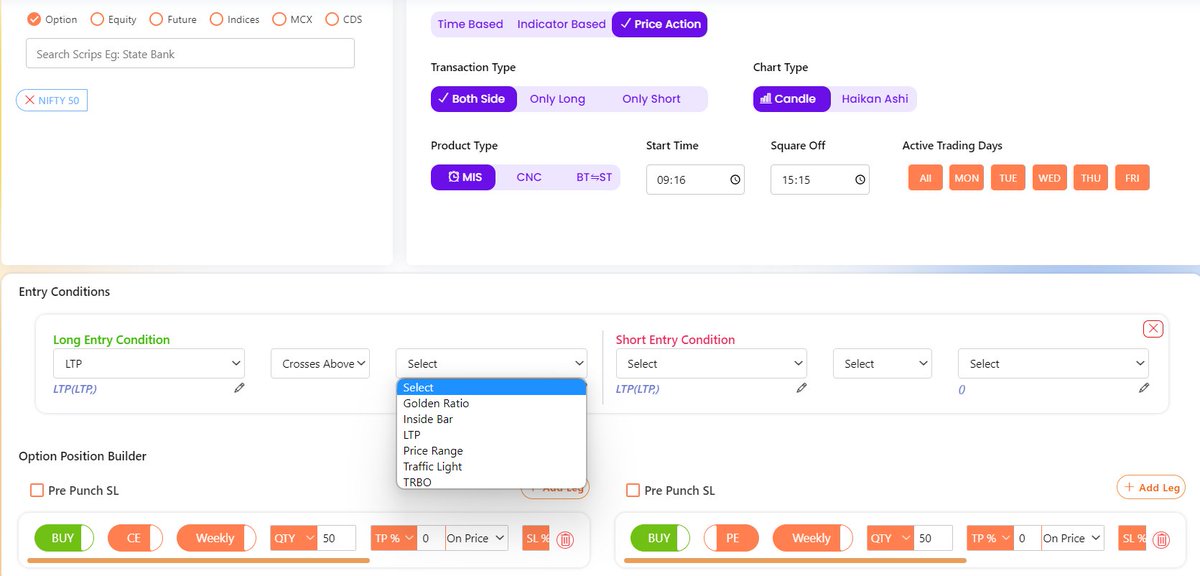
Task: Select the Equity radio button
Action: click(97, 19)
